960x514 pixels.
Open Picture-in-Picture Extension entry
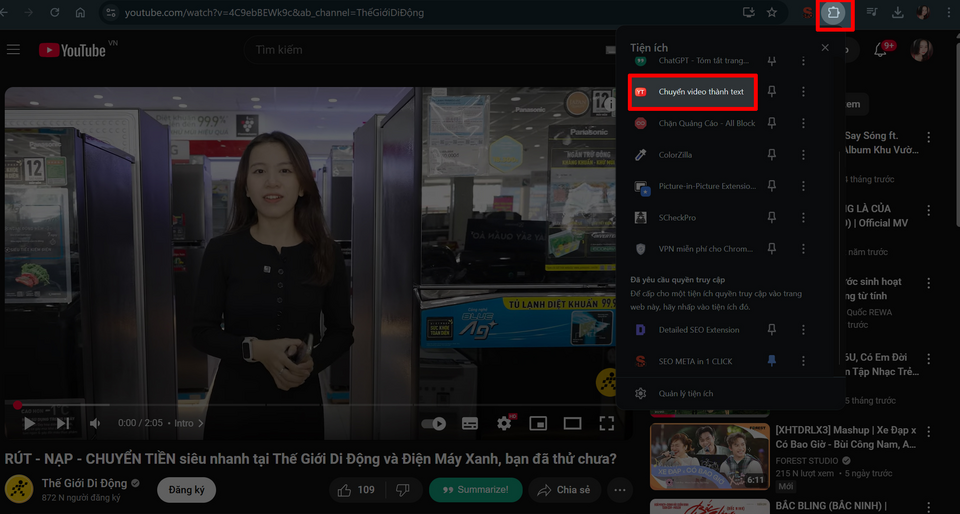pos(694,186)
